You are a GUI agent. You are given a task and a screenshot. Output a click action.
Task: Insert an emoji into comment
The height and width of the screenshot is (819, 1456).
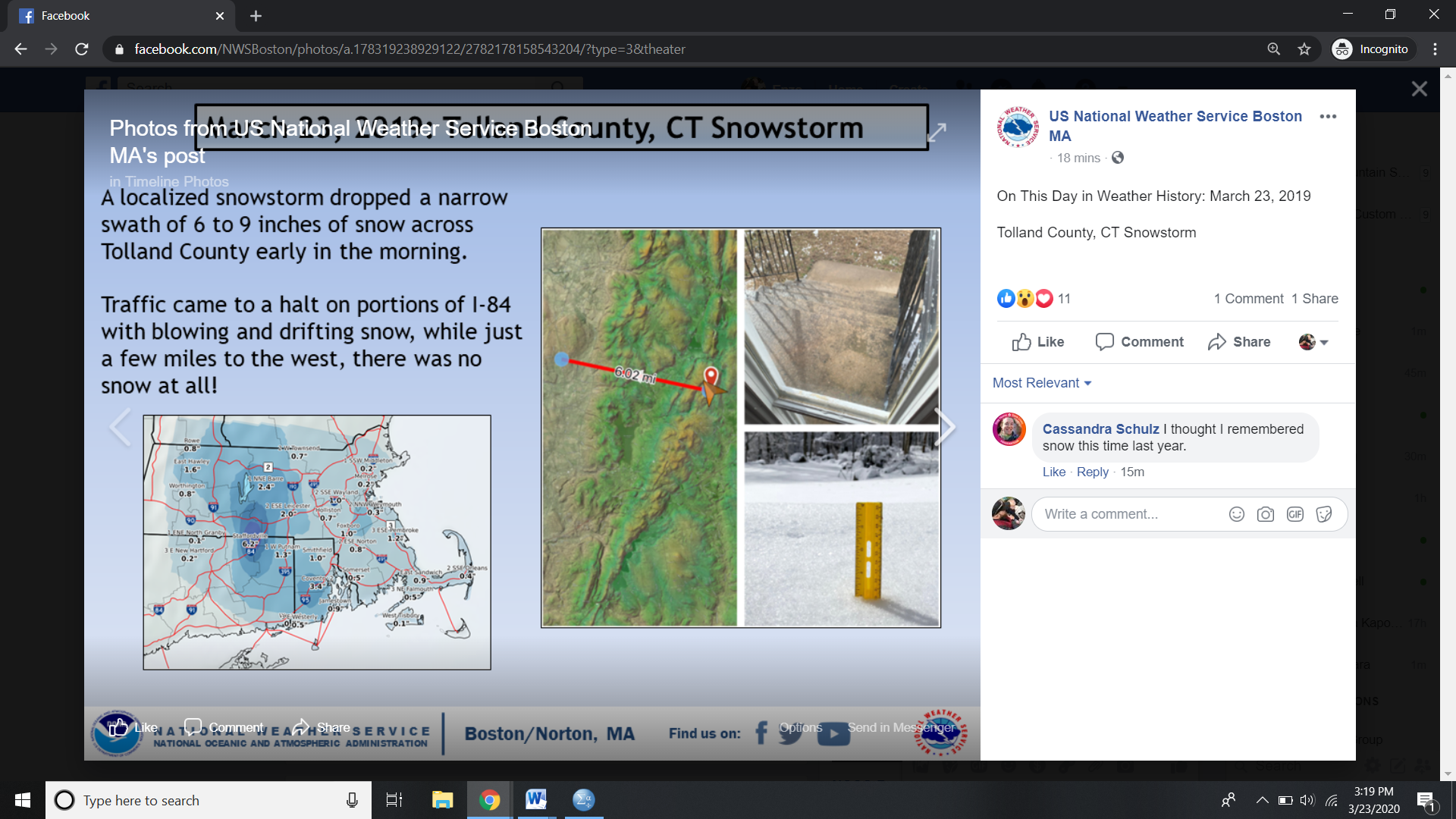[1236, 514]
